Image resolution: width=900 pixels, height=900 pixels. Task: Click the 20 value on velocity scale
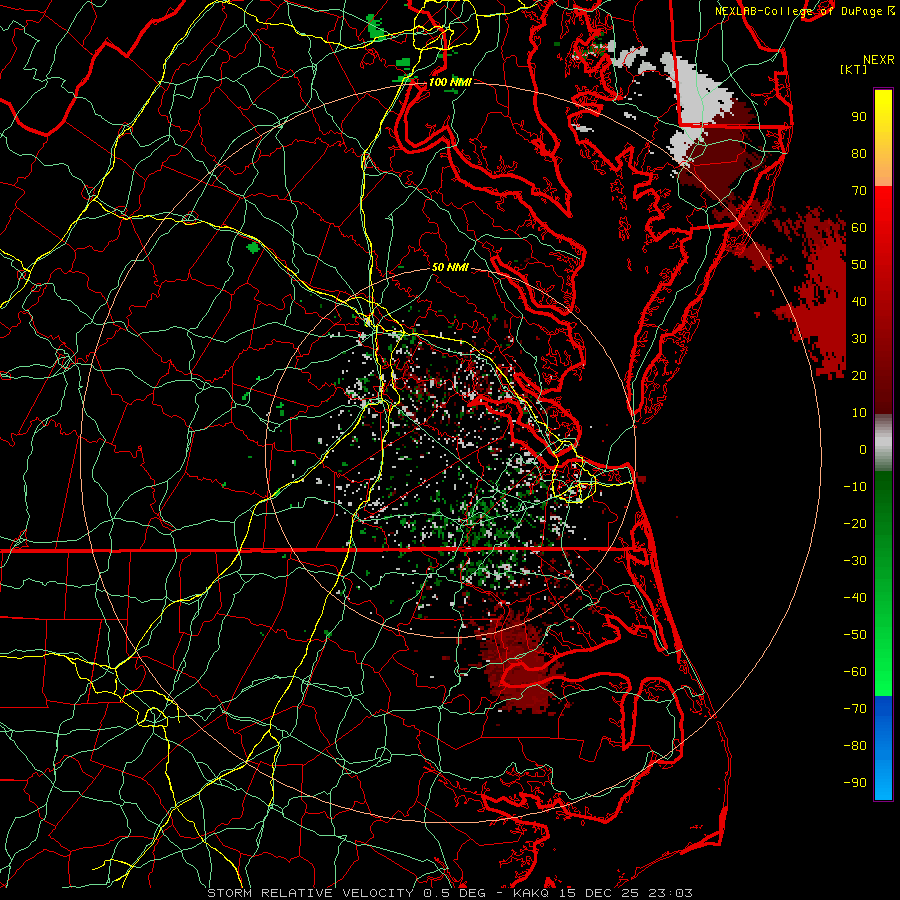tap(859, 375)
